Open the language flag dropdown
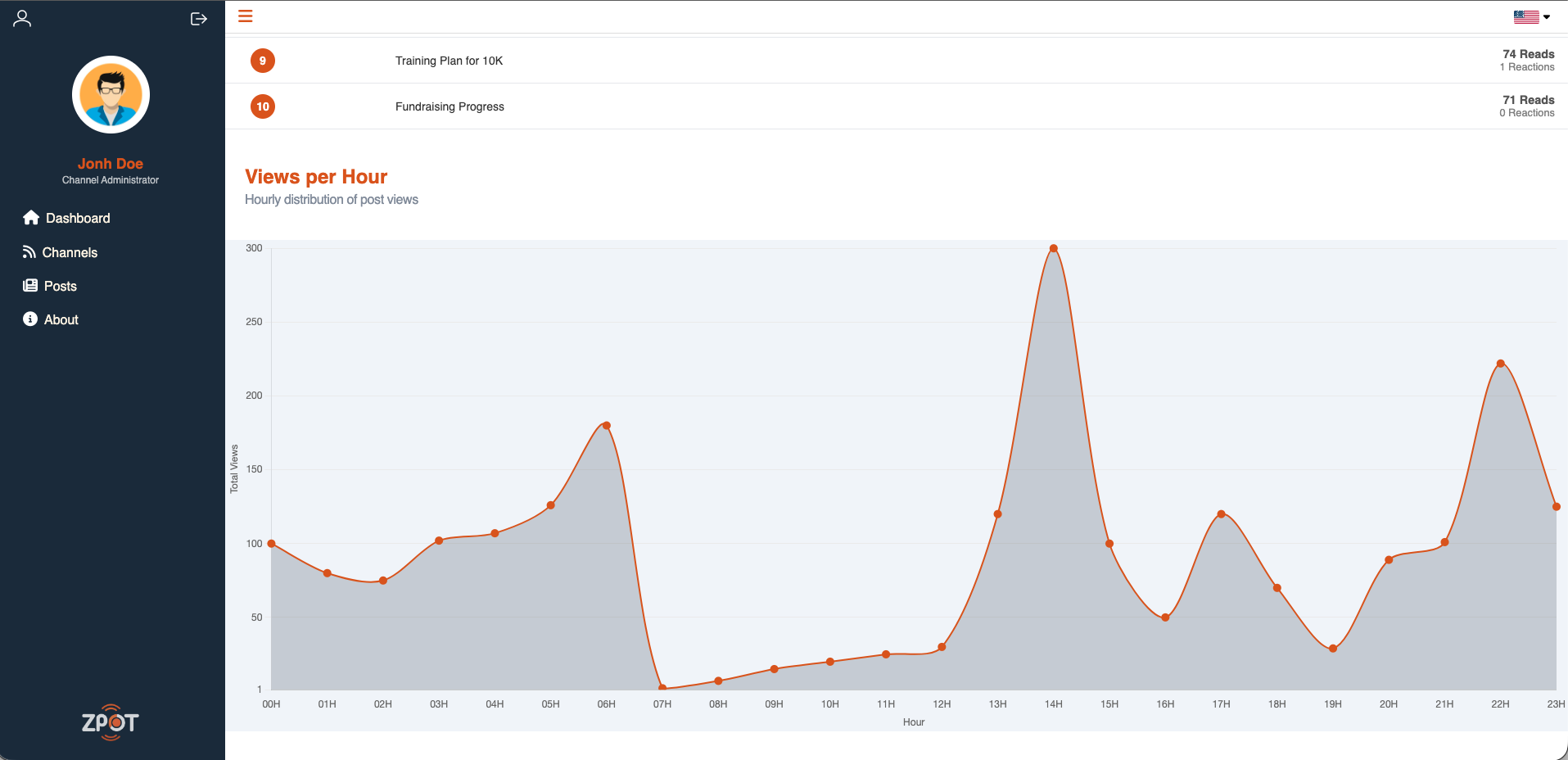The image size is (1568, 760). coord(1530,16)
